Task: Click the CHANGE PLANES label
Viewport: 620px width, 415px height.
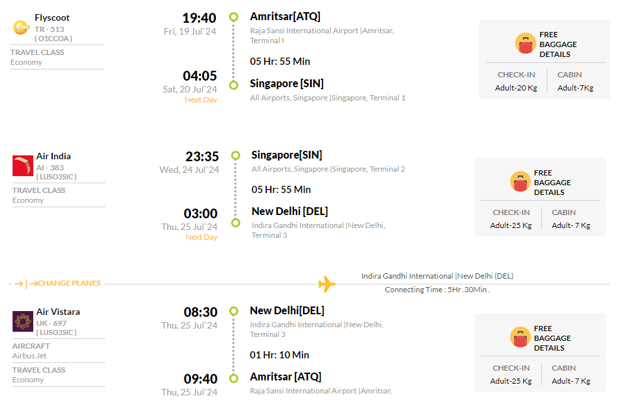Action: (69, 283)
